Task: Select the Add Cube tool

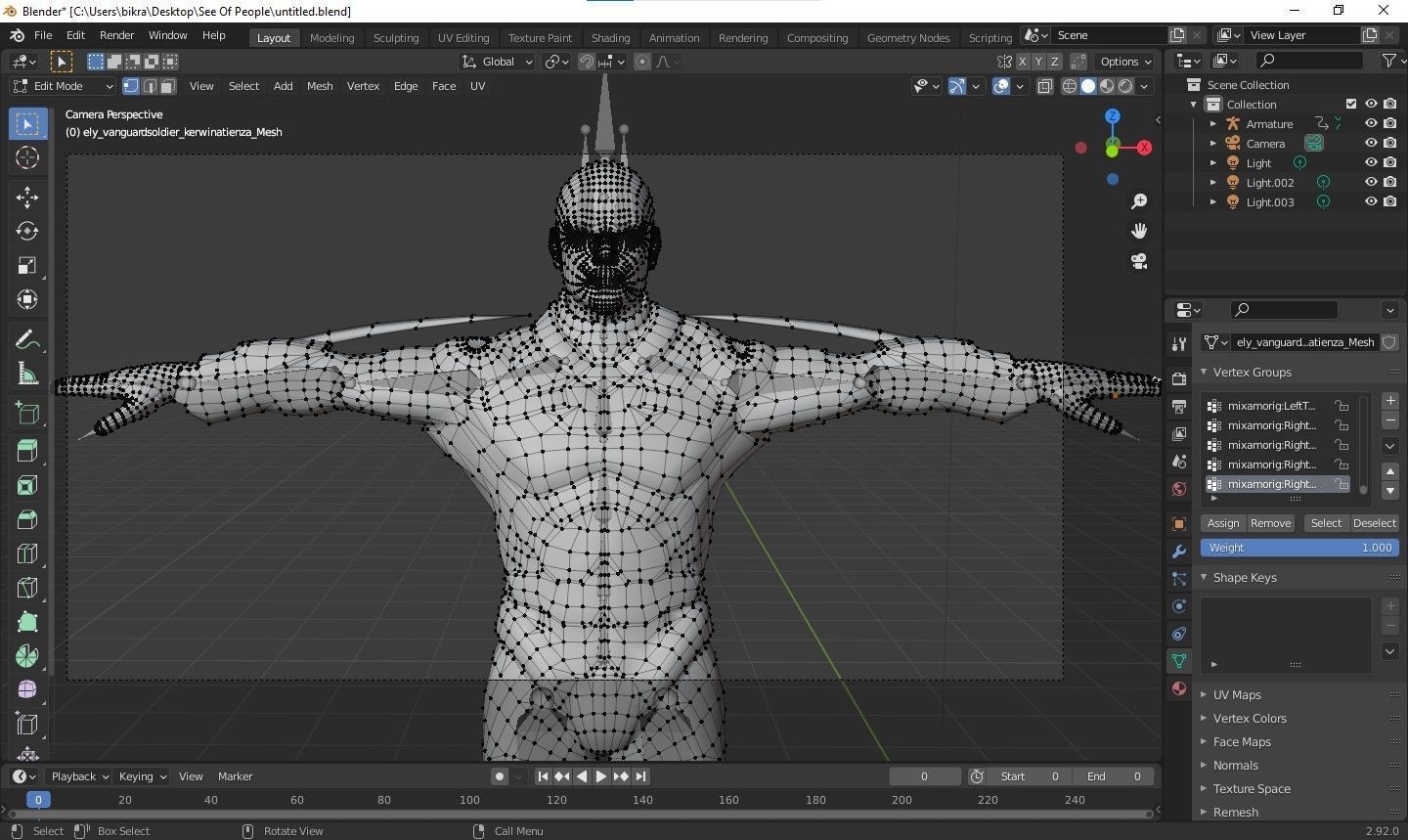Action: click(27, 413)
